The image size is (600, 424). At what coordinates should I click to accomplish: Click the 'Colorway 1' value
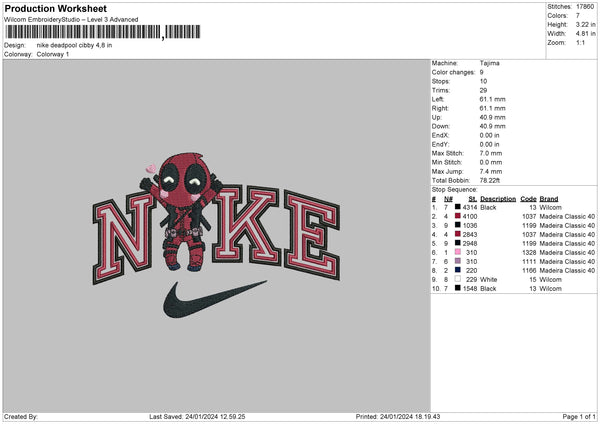coord(53,54)
